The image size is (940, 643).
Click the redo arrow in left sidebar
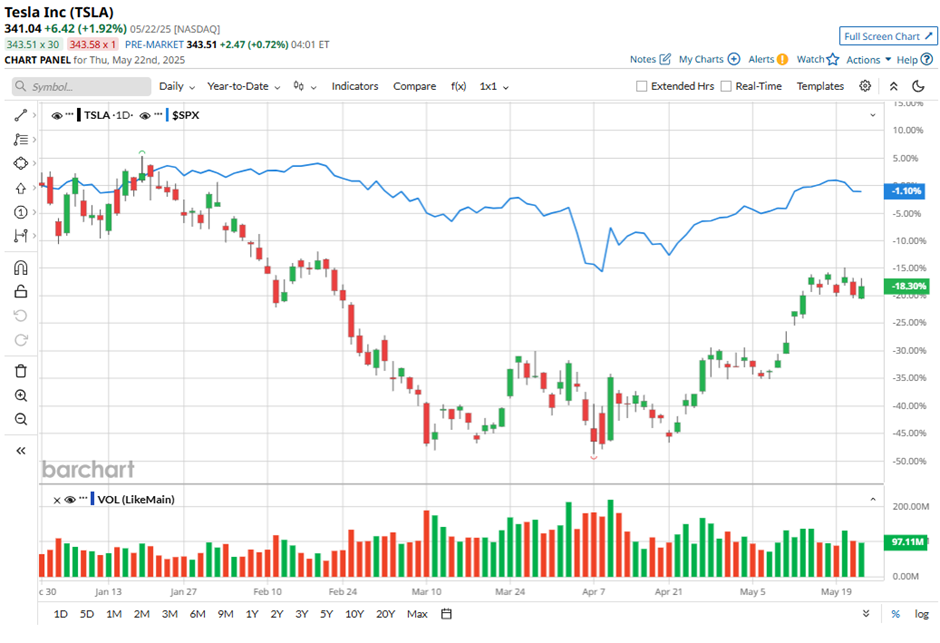point(20,340)
